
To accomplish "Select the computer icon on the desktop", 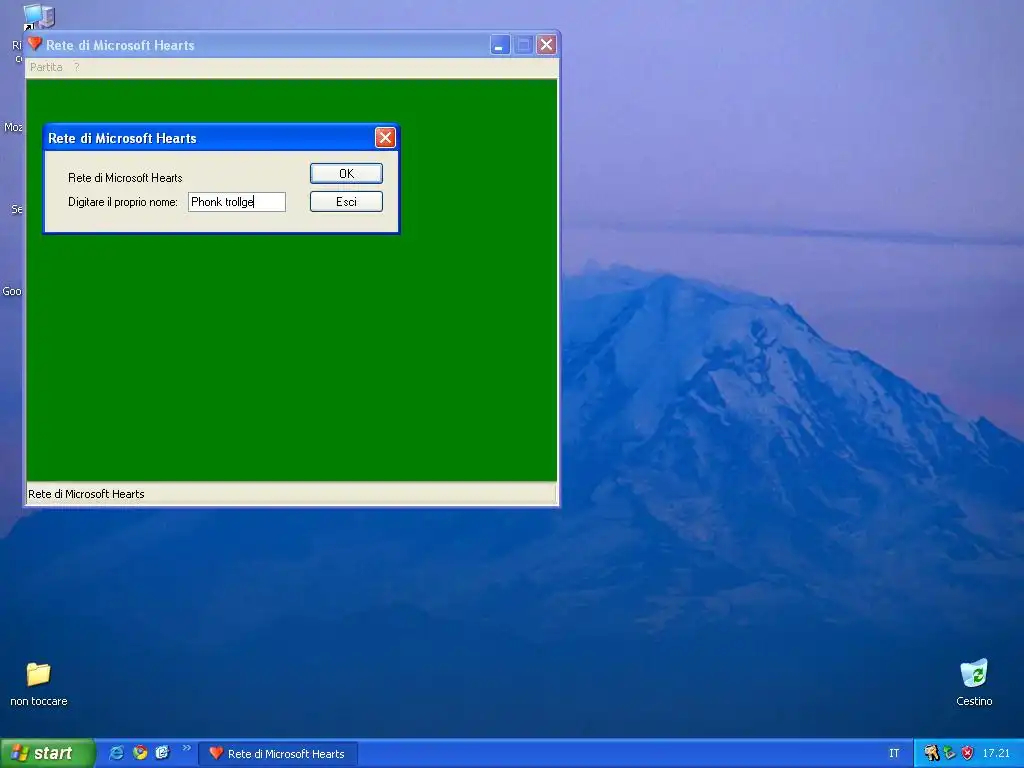I will [39, 16].
